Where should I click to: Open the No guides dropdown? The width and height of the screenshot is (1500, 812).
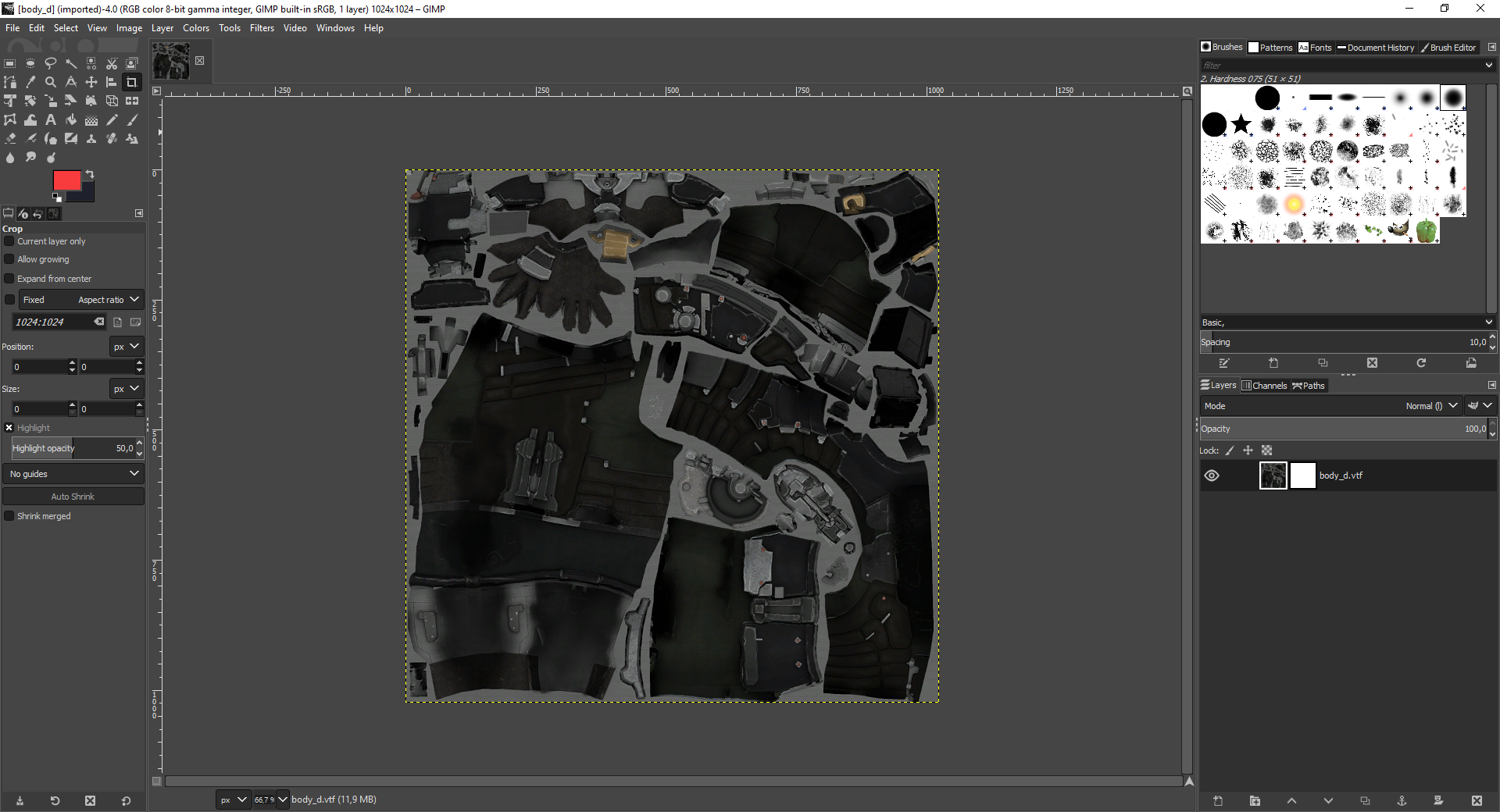click(x=73, y=474)
